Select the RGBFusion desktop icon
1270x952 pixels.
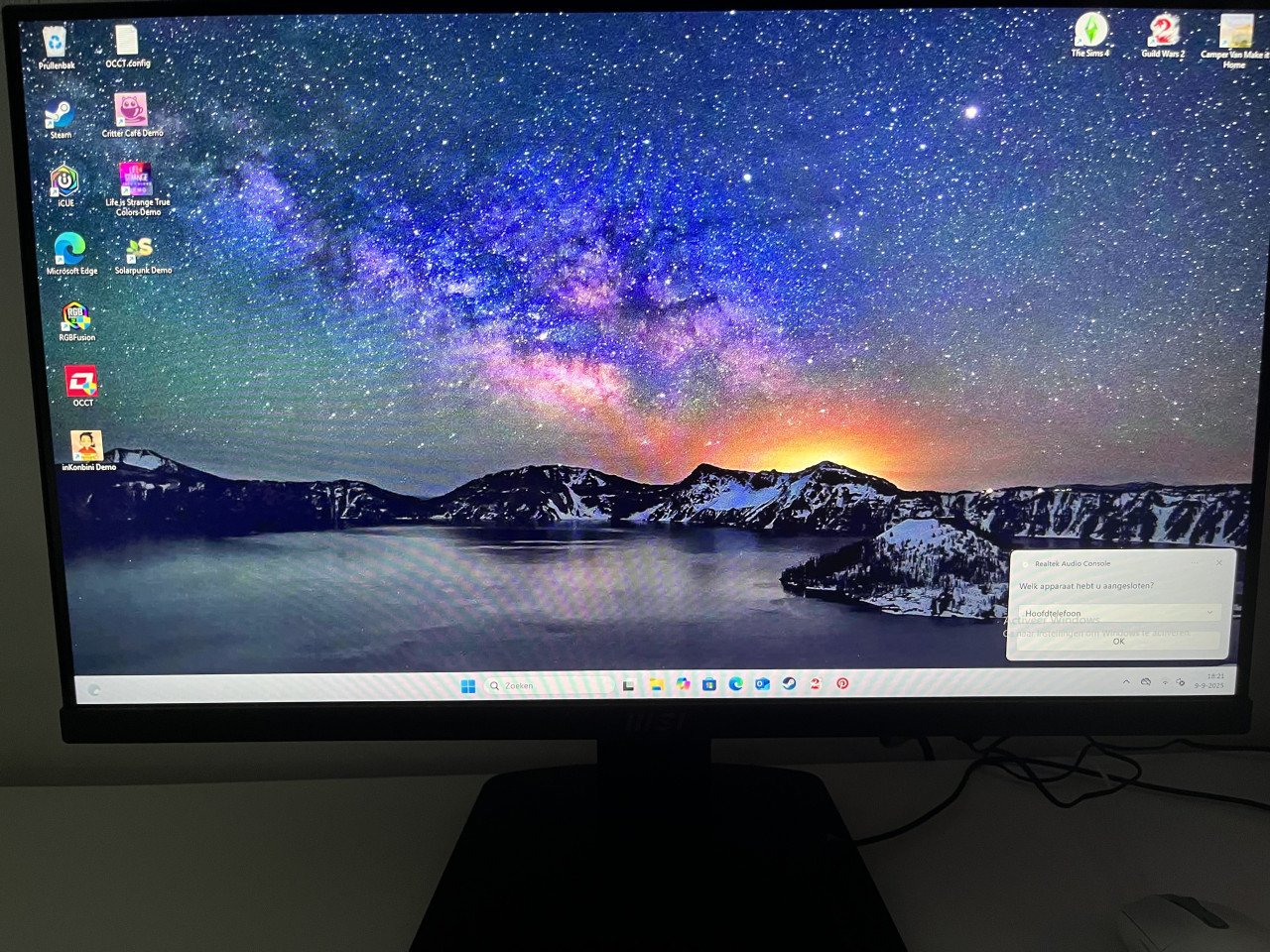pos(76,321)
